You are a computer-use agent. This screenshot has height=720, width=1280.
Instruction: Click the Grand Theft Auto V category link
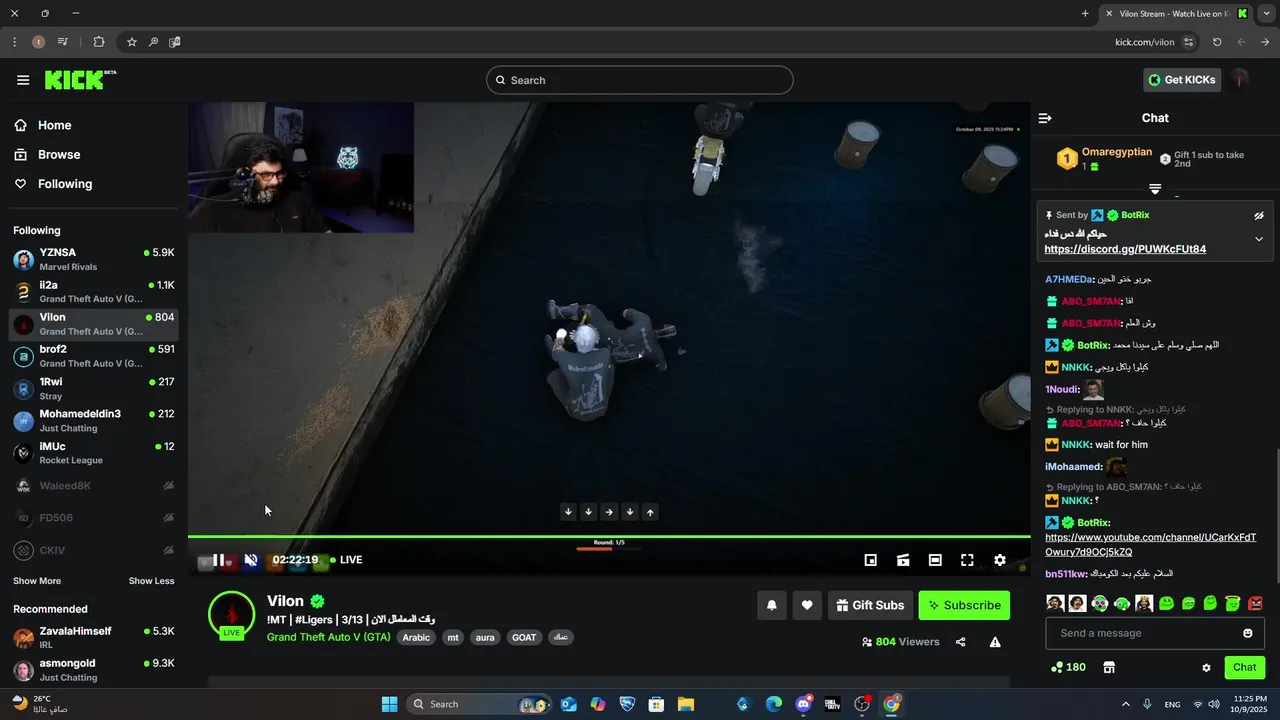click(x=329, y=637)
